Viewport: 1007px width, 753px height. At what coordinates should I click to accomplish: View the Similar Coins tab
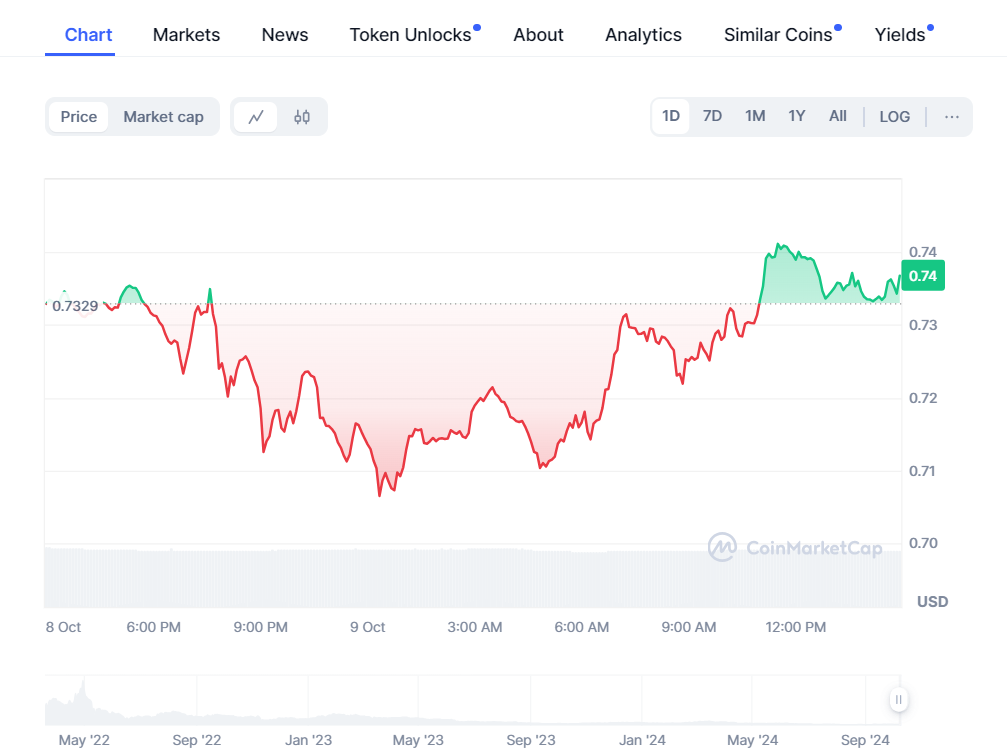pyautogui.click(x=778, y=35)
